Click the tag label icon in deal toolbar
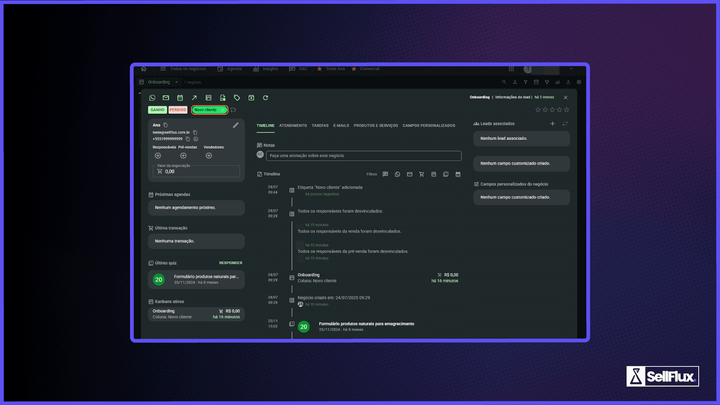This screenshot has width=720, height=405. 237,98
